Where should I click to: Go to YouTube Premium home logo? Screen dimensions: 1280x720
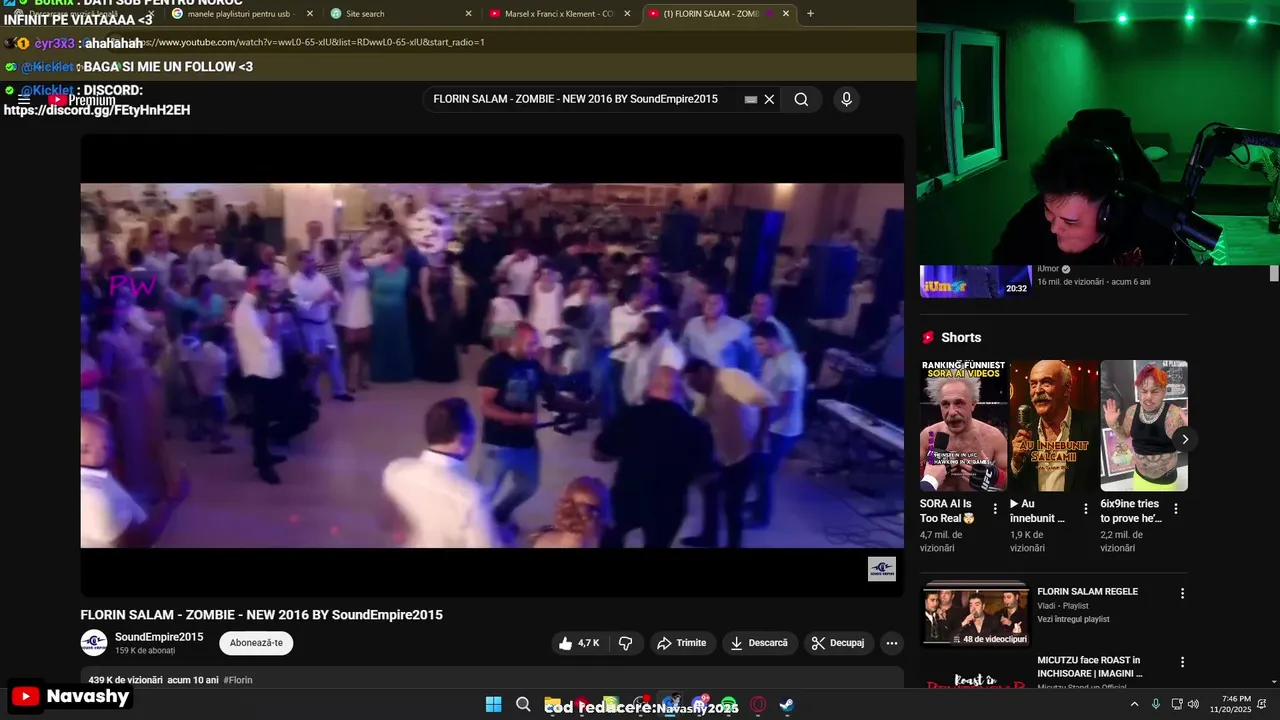click(x=82, y=100)
